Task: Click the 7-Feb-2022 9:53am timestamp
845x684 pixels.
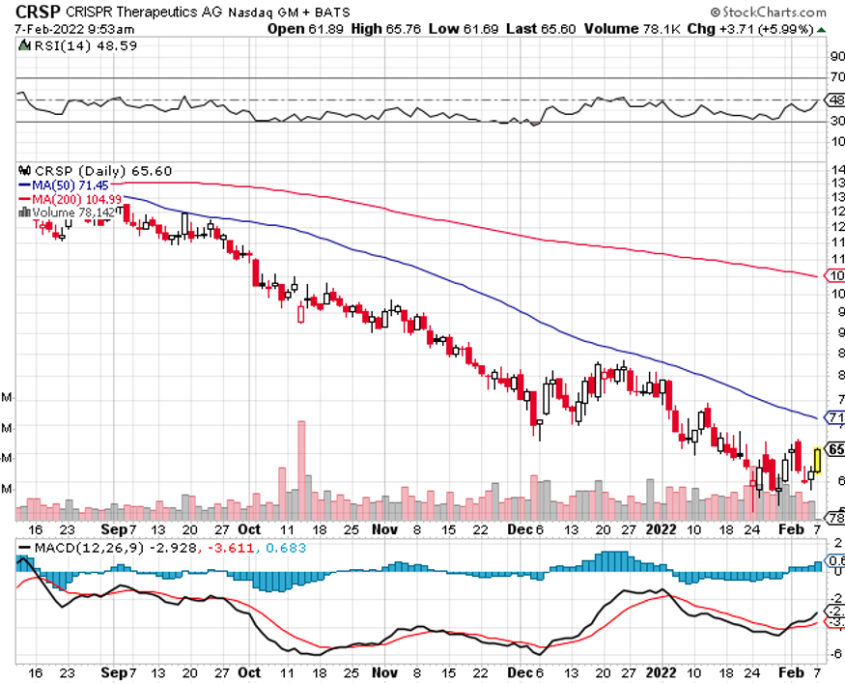Action: pos(74,29)
